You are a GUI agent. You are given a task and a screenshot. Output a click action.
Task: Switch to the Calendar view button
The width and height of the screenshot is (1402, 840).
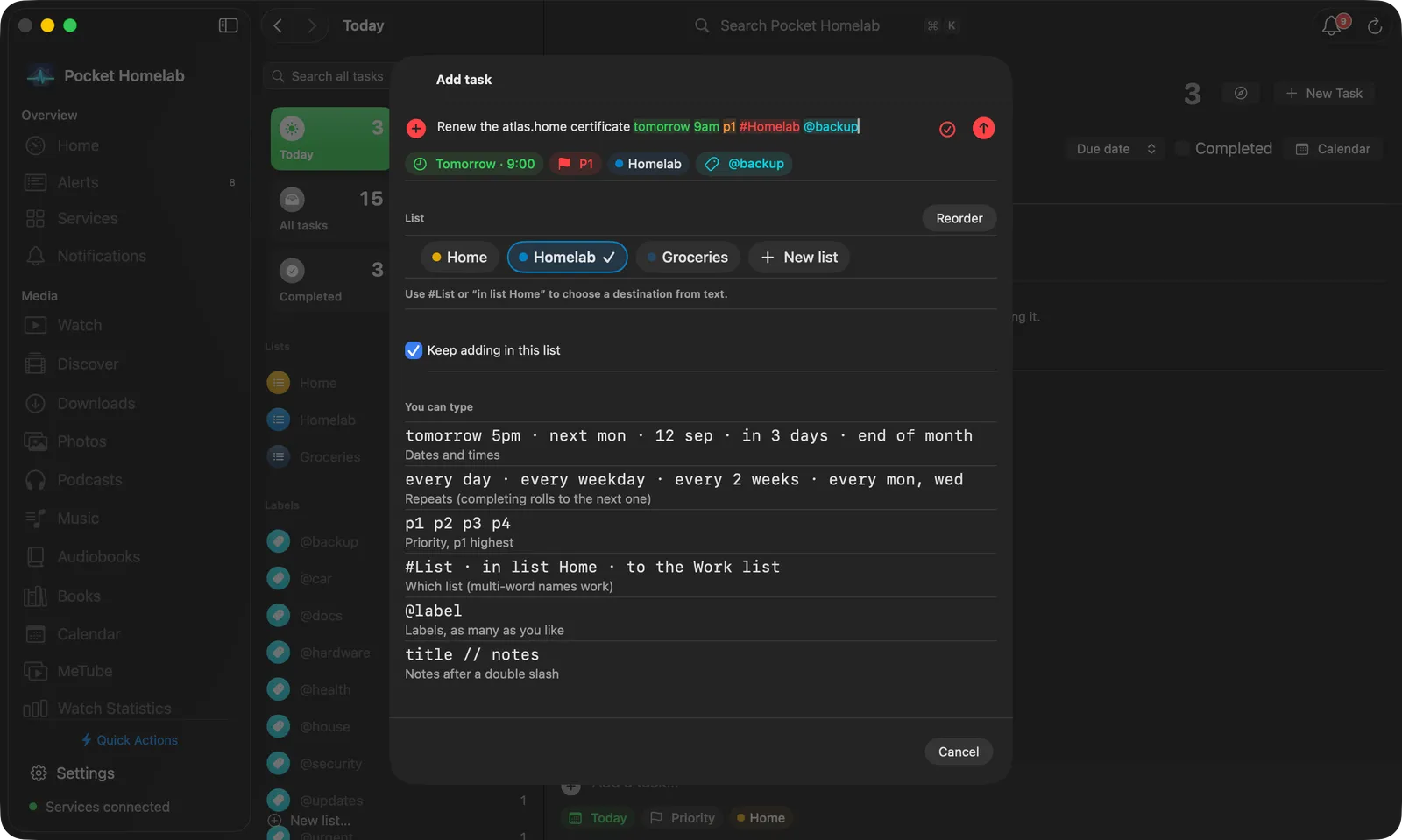click(1333, 149)
